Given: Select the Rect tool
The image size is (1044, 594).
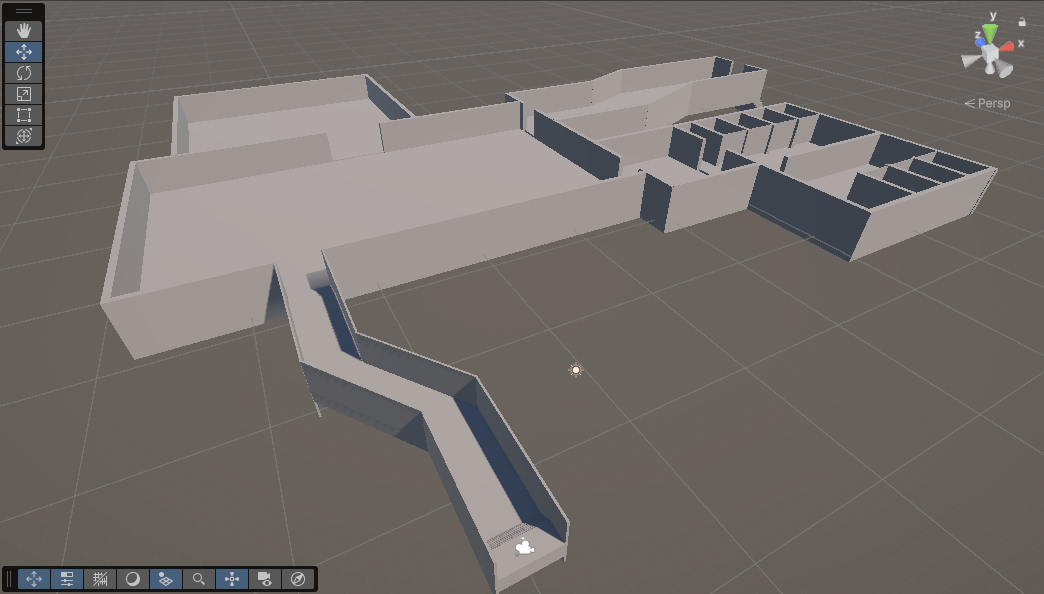Looking at the screenshot, I should click(24, 115).
